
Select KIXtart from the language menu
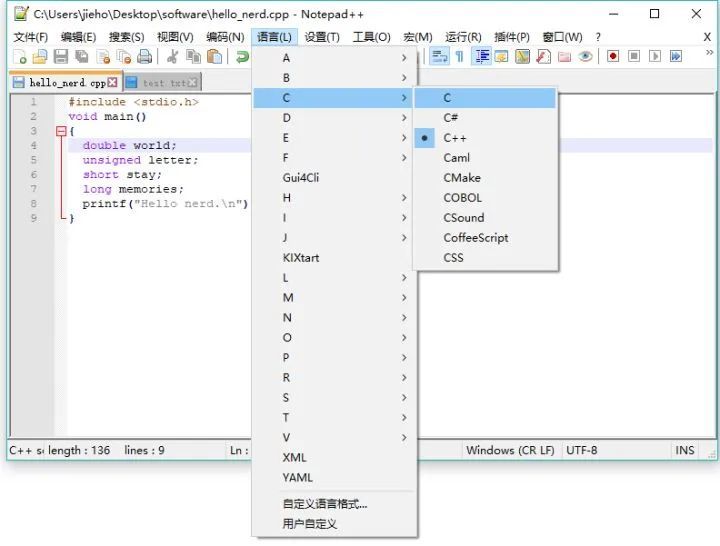[x=334, y=258]
